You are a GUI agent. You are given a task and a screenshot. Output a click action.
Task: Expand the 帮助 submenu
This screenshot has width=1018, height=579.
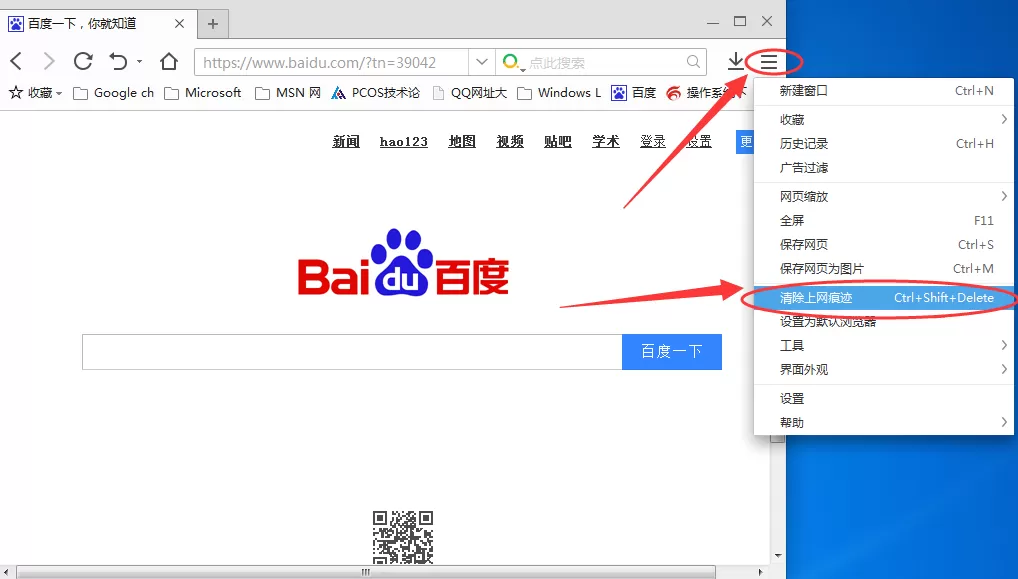click(884, 423)
